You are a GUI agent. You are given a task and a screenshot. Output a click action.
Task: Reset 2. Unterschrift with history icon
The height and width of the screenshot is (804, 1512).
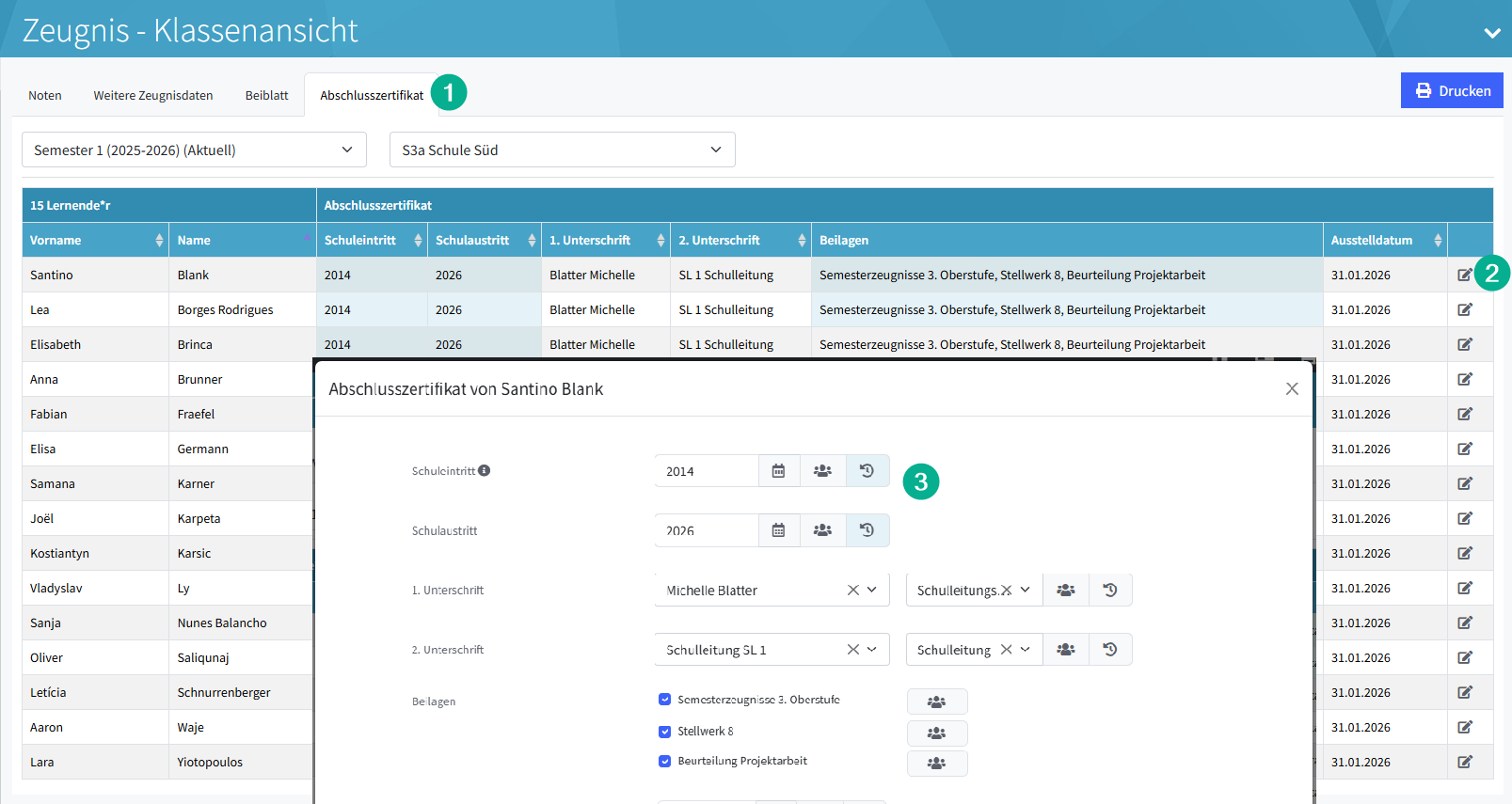(x=1110, y=650)
